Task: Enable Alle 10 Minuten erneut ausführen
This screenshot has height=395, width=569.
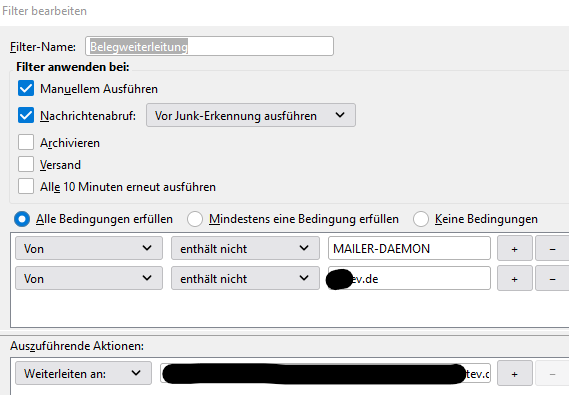Action: tap(26, 186)
